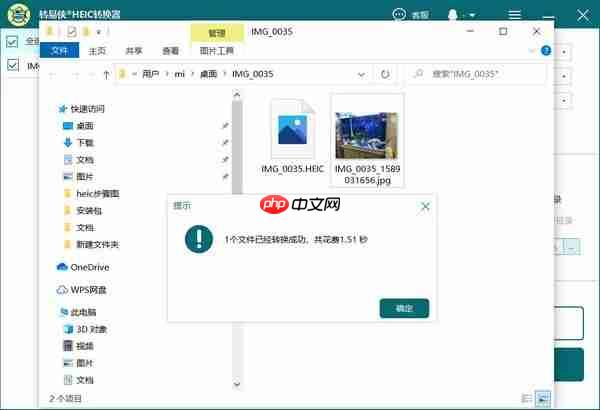
Task: Open 文档 under 此电脑
Action: point(78,380)
